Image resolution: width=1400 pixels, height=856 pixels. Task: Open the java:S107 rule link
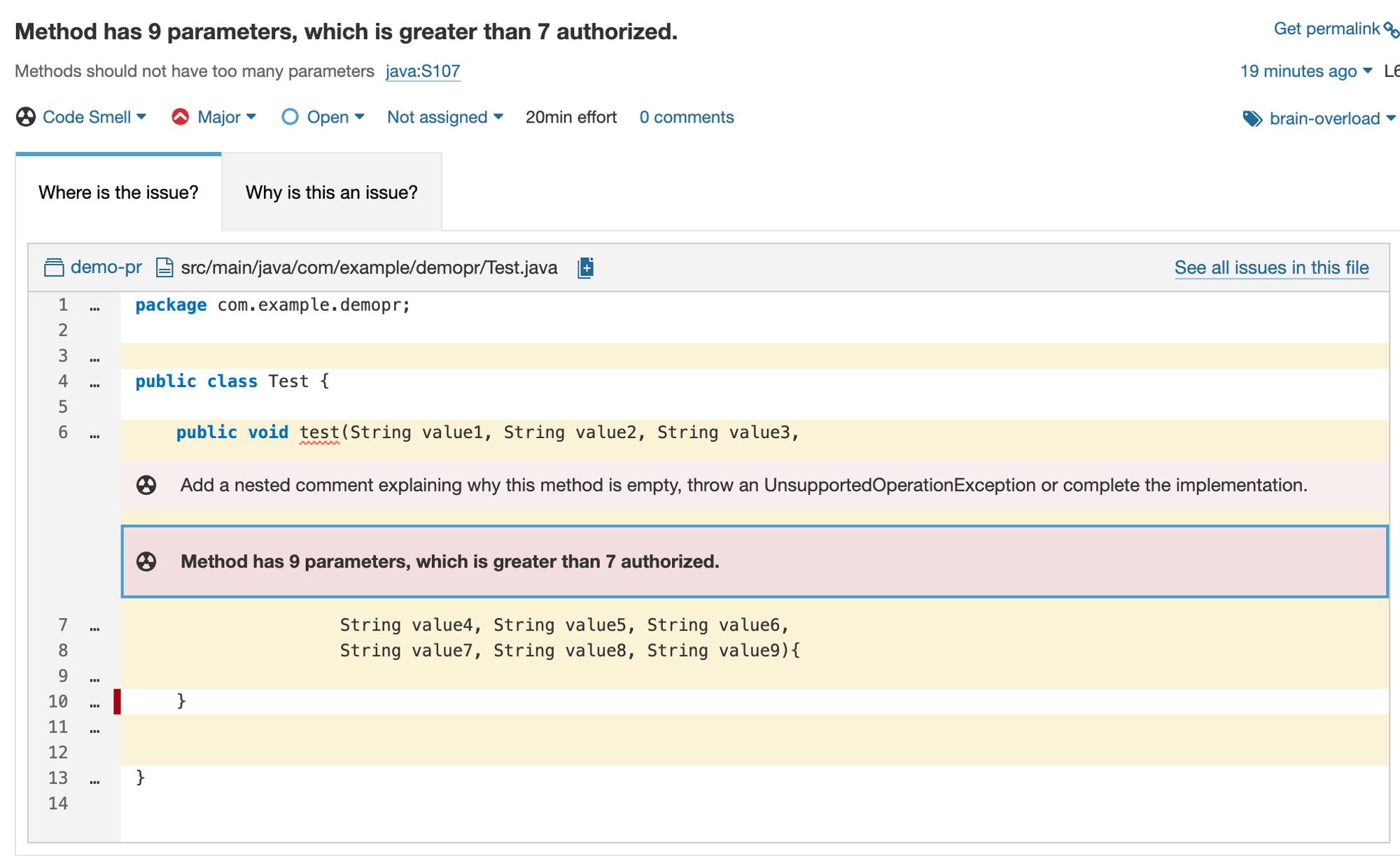point(423,71)
